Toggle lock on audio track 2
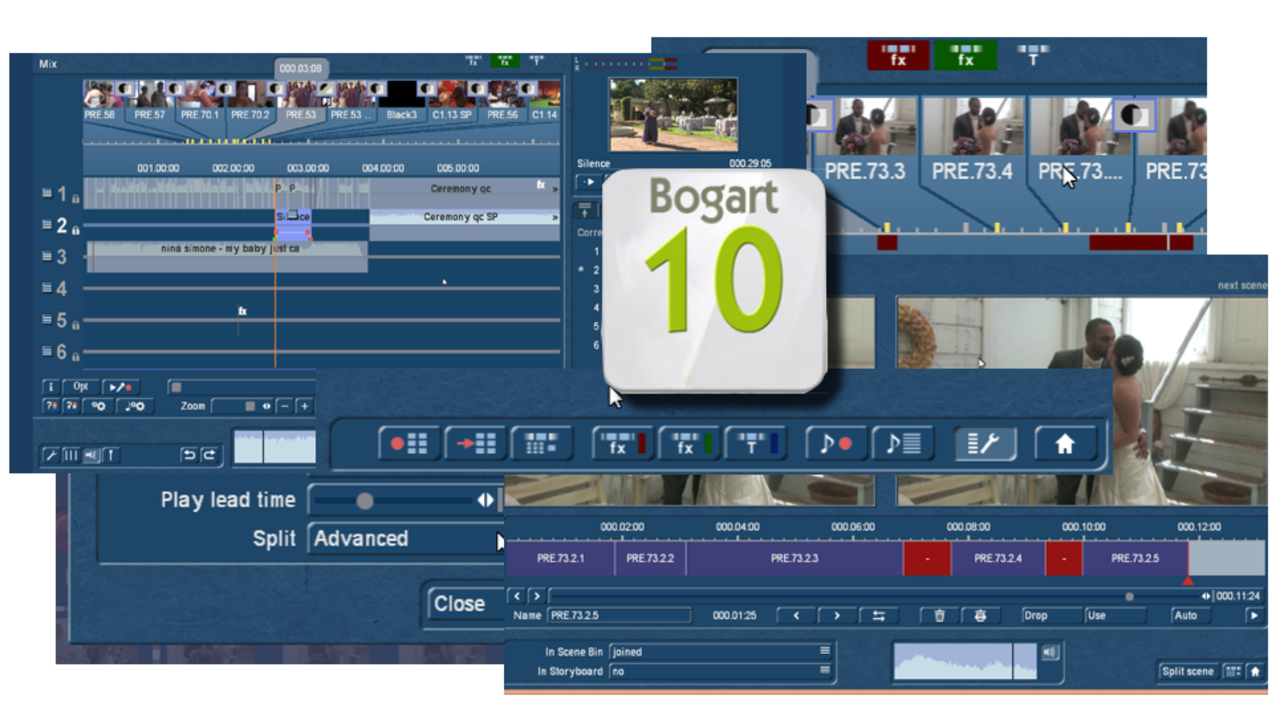Viewport: 1280px width, 720px height. [x=75, y=230]
